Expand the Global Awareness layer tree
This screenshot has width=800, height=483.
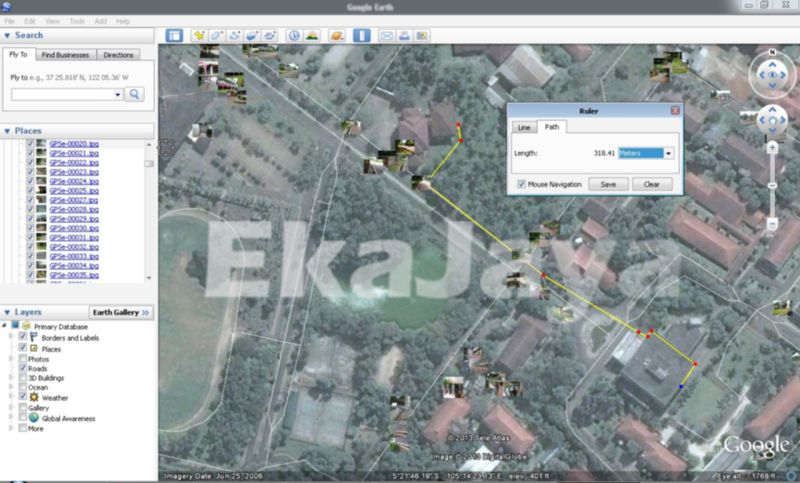[10, 418]
